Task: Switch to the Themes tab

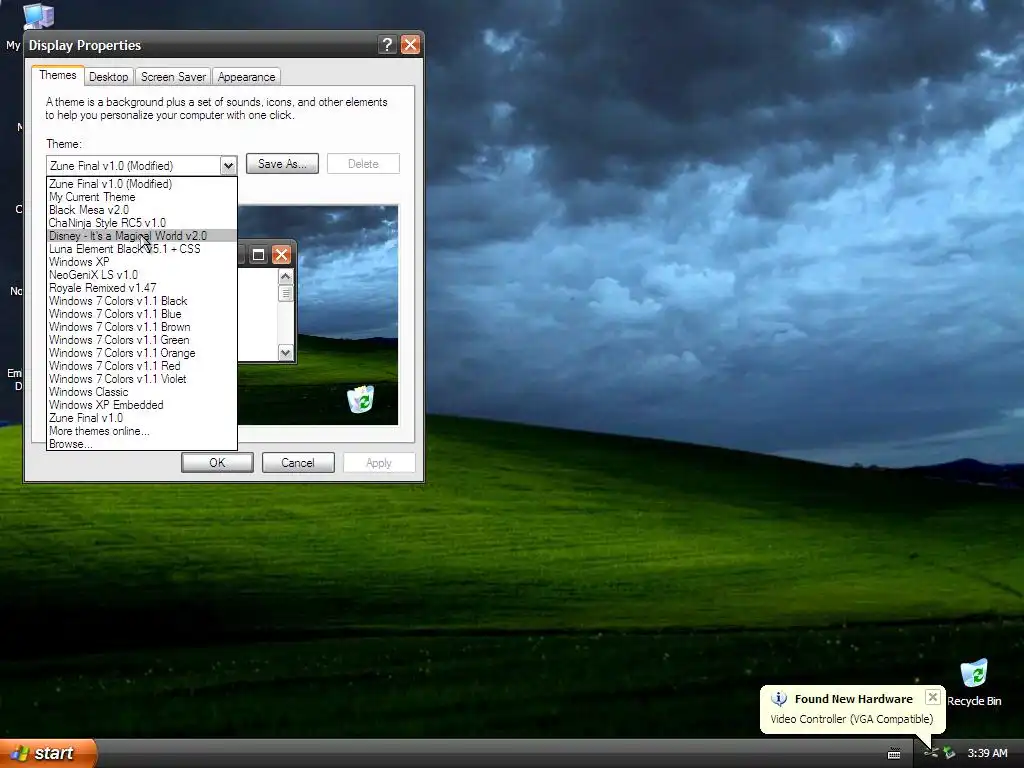Action: pyautogui.click(x=57, y=75)
